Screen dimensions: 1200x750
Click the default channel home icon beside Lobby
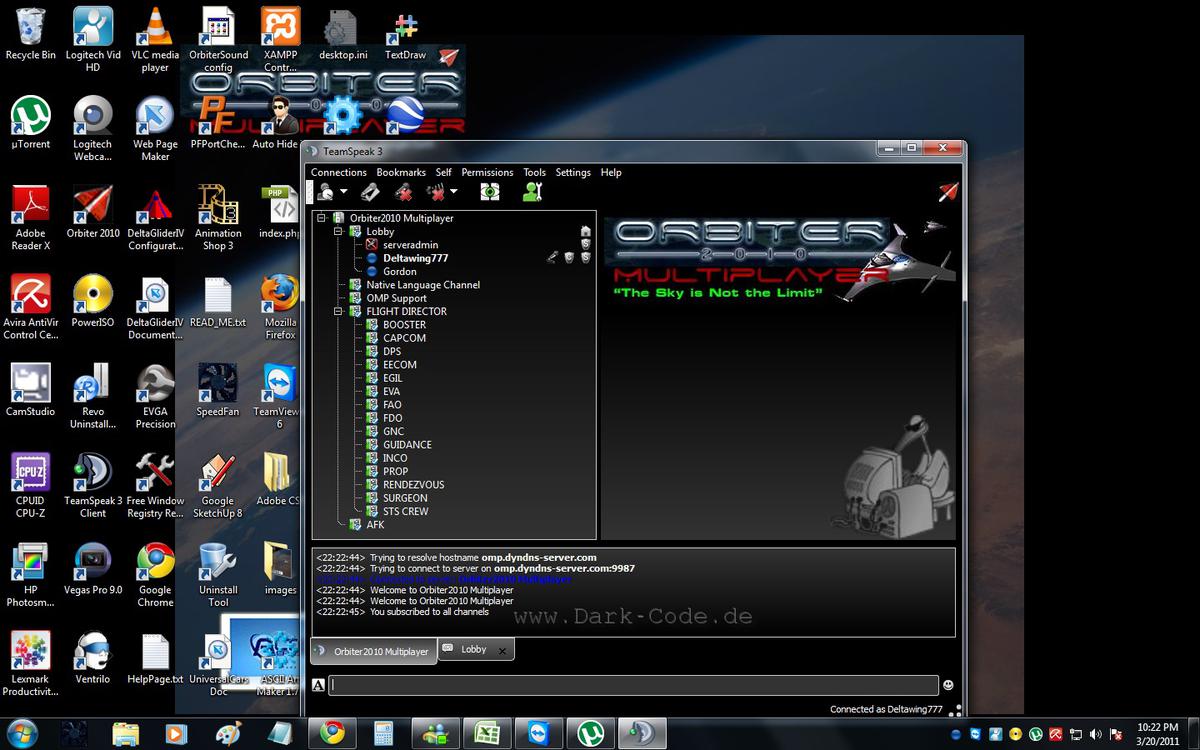pyautogui.click(x=586, y=231)
